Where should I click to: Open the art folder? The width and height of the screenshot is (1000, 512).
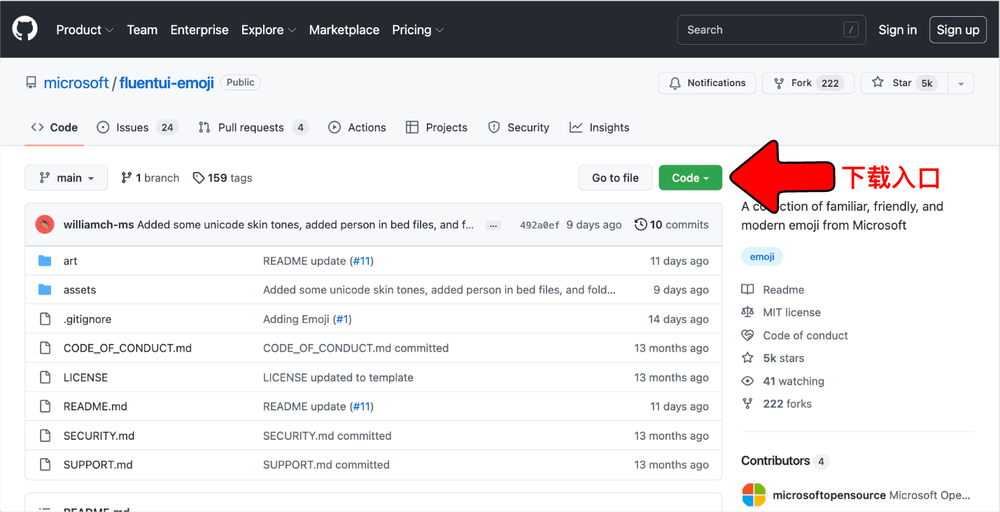pyautogui.click(x=70, y=261)
